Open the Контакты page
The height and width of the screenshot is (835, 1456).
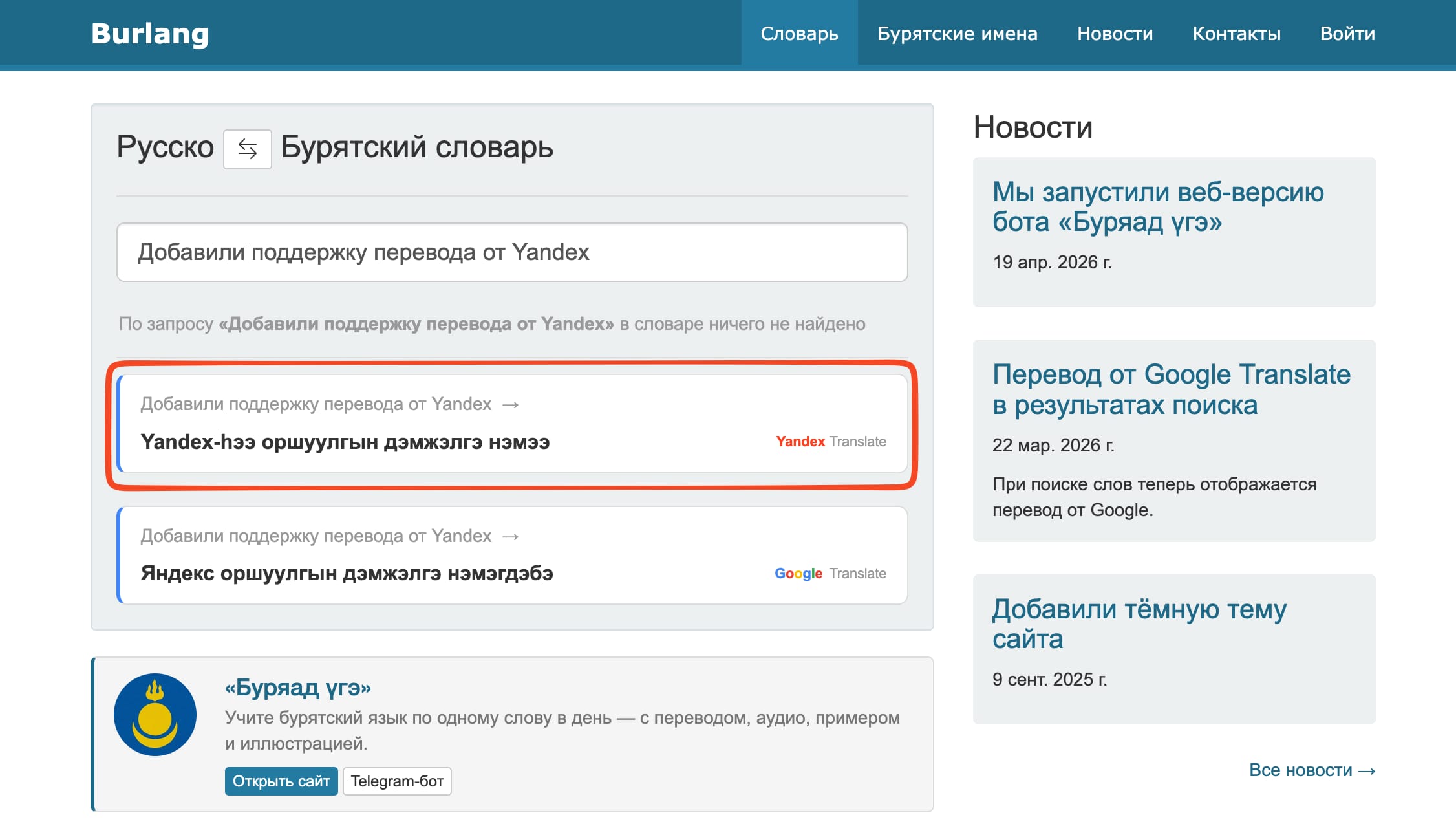coord(1236,33)
